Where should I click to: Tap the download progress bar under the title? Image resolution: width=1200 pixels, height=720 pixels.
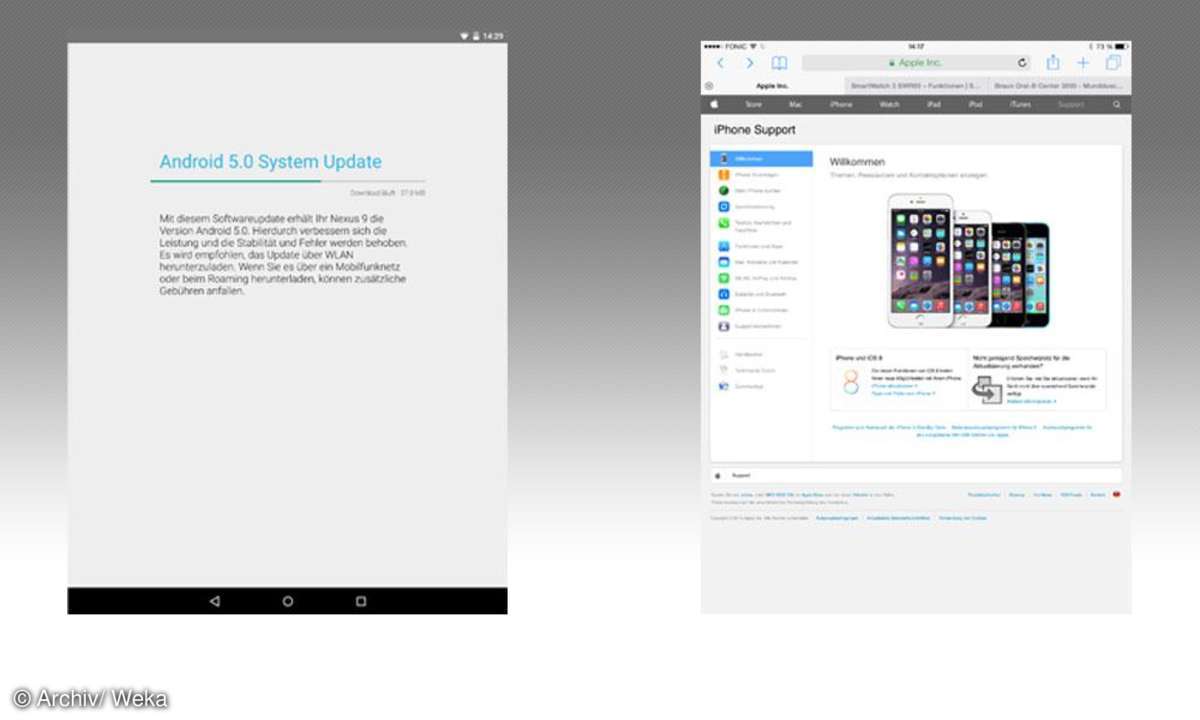tap(288, 181)
